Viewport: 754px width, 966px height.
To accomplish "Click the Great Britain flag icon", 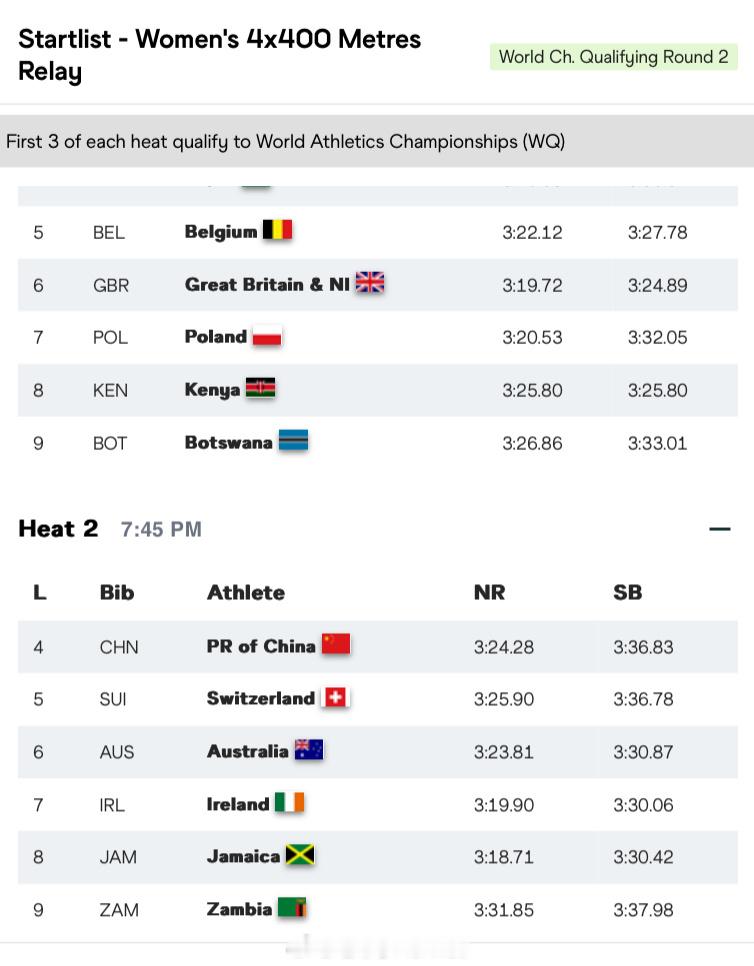I will [x=370, y=283].
